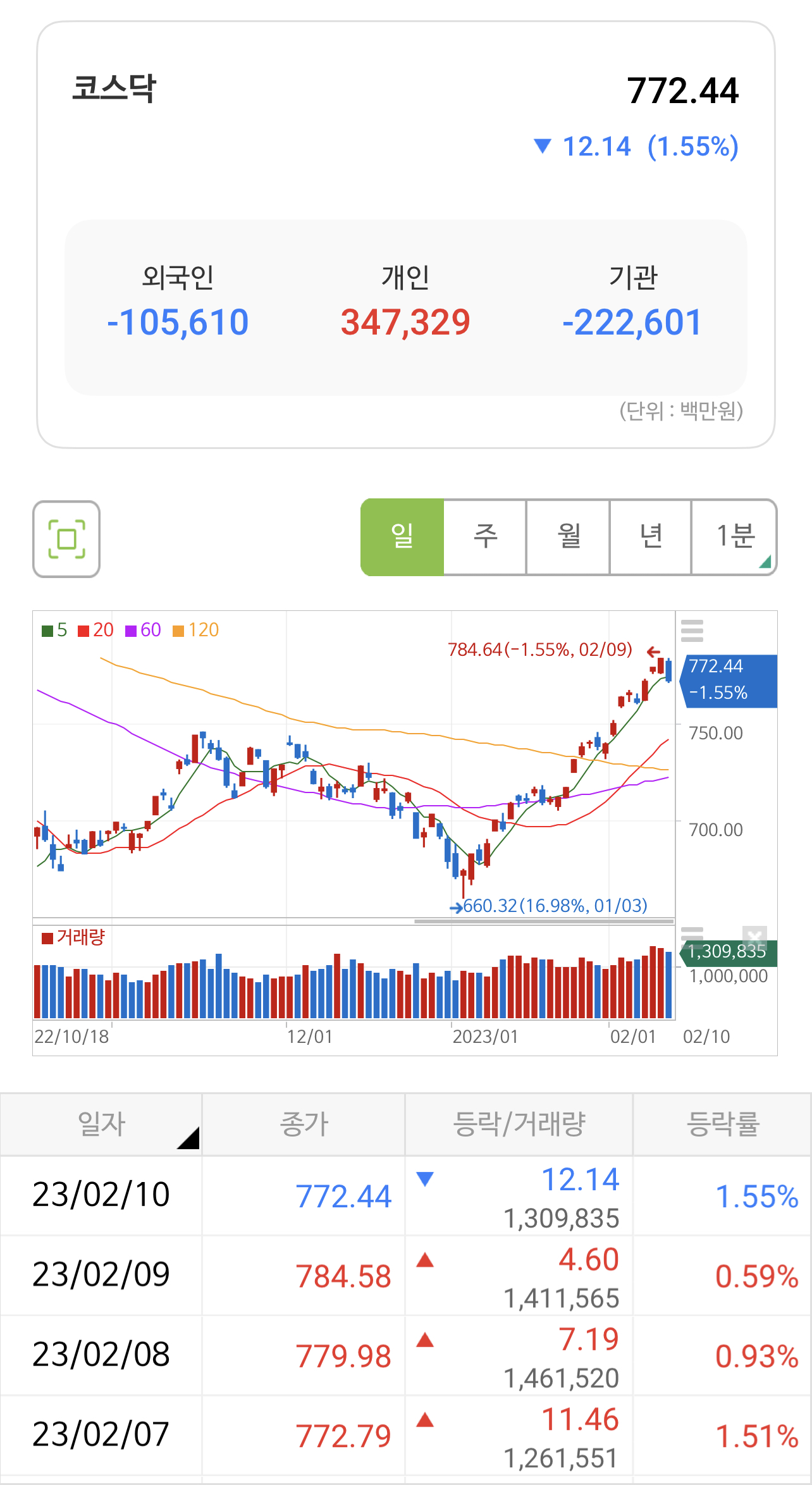This screenshot has height=1485, width=812.
Task: Click the 등락/거래량 column header
Action: (519, 1124)
